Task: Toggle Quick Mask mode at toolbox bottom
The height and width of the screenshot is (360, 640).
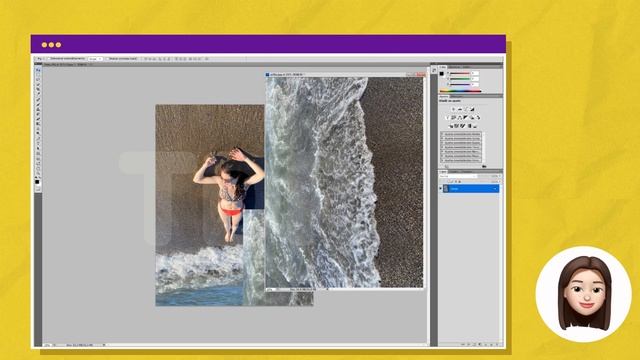Action: pos(38,189)
